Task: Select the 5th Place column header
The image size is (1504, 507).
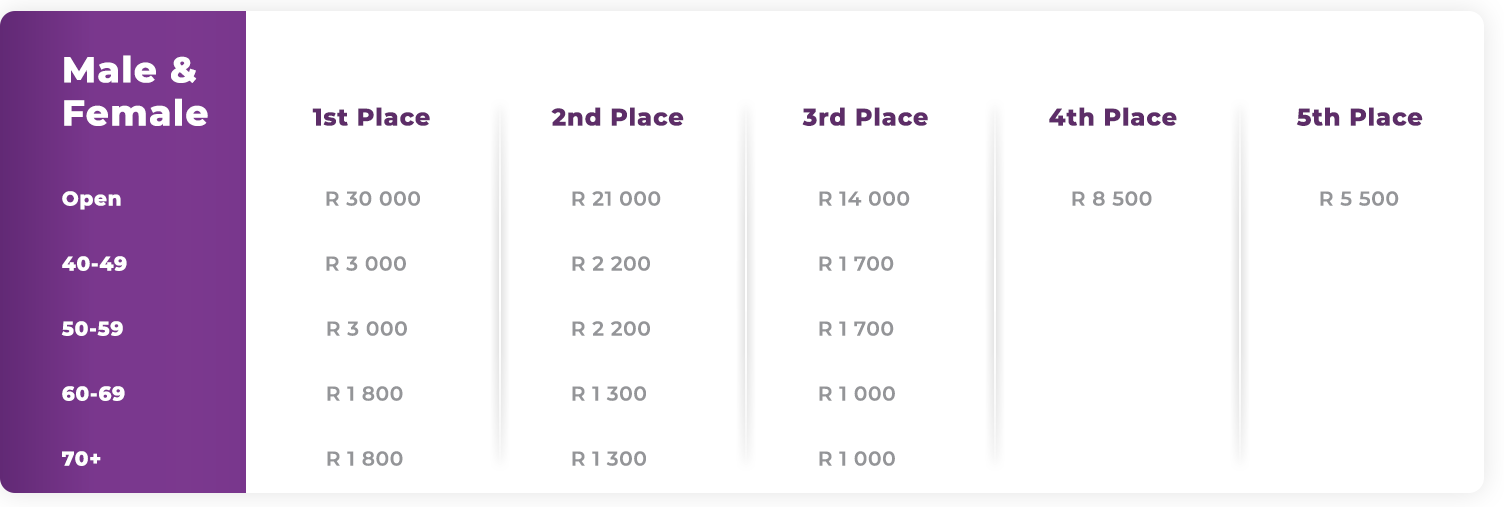Action: tap(1360, 117)
